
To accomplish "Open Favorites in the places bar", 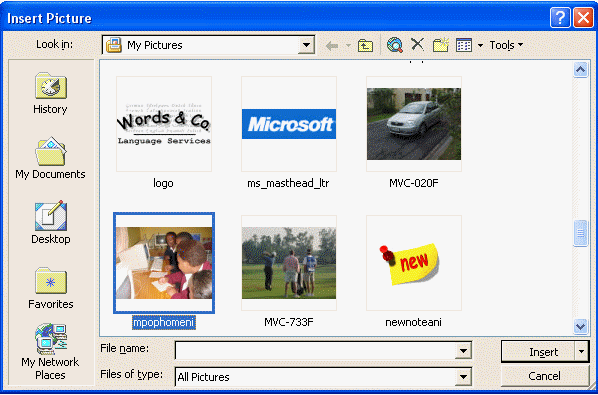I will click(51, 288).
